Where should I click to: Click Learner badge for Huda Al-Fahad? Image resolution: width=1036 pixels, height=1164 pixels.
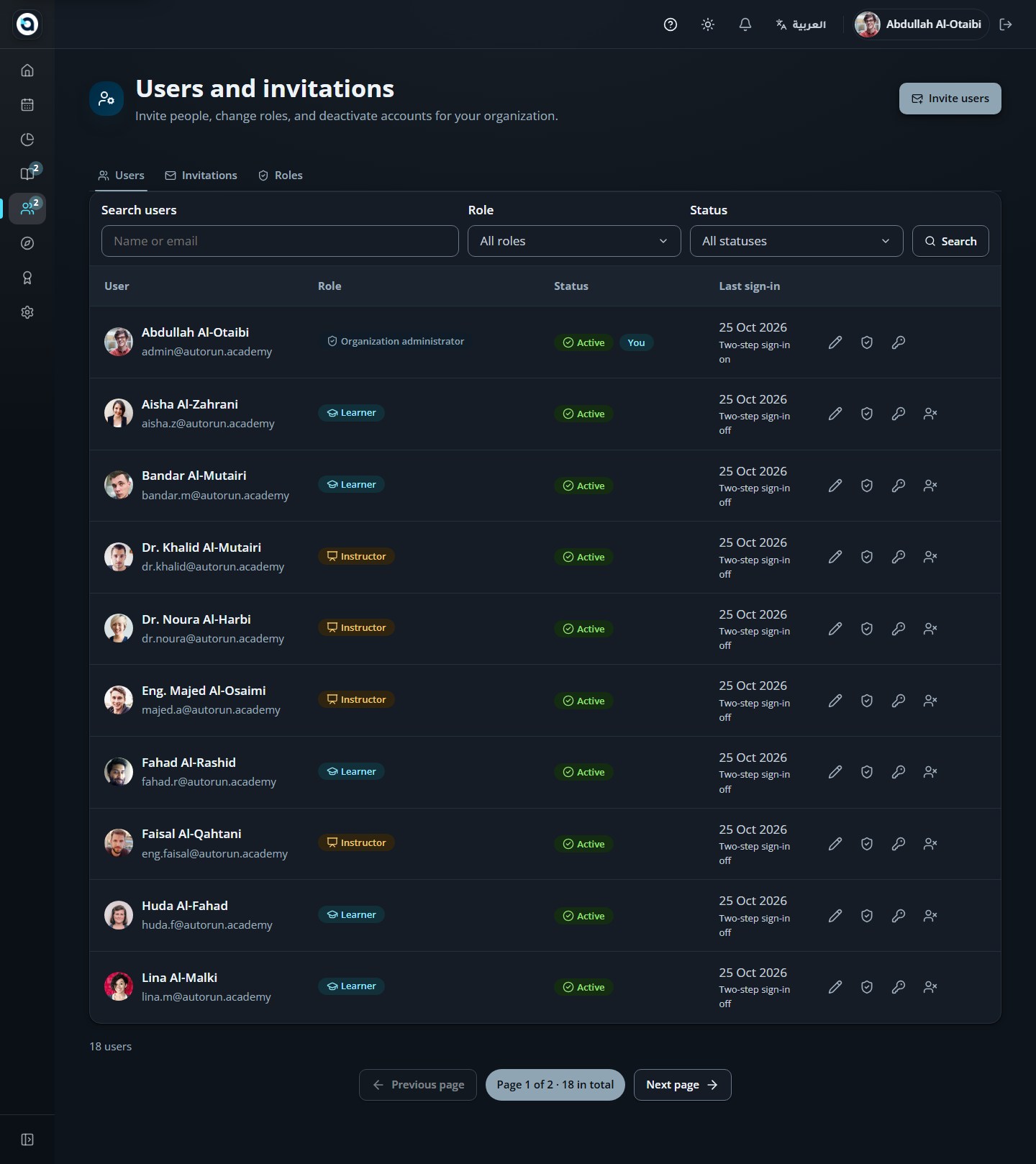[x=351, y=914]
